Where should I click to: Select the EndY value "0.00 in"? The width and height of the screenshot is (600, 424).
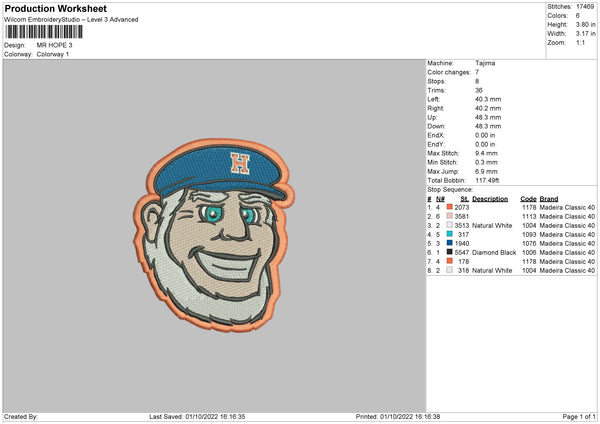[x=485, y=144]
